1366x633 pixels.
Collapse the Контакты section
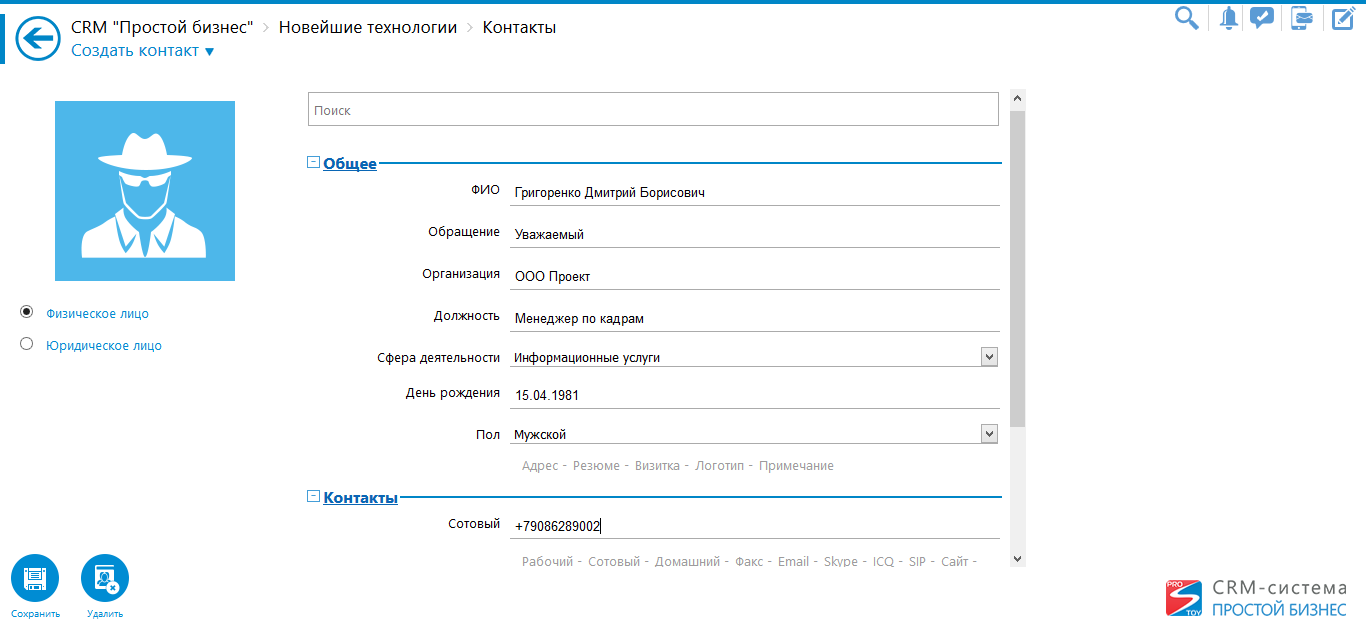tap(313, 495)
